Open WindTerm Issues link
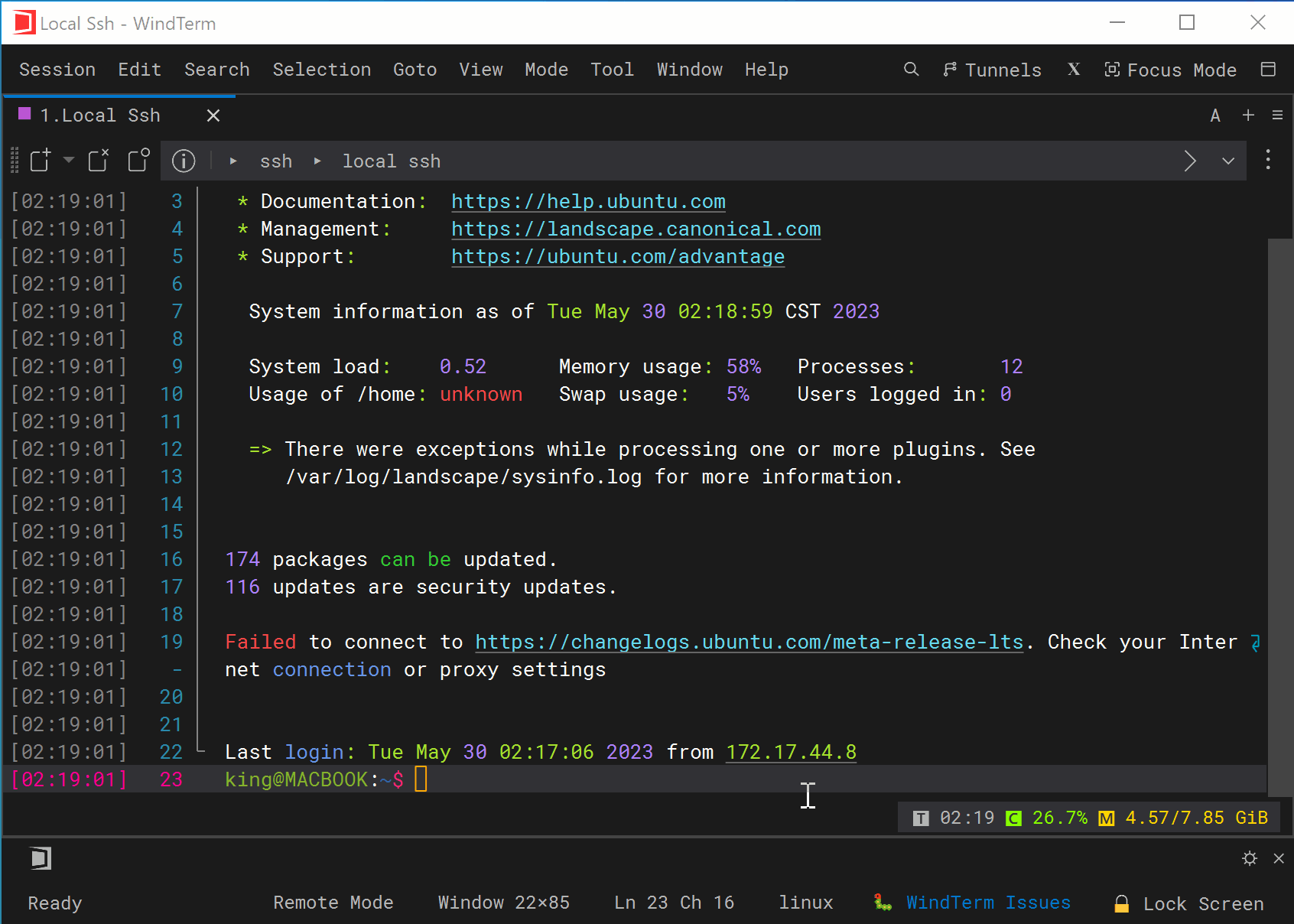This screenshot has width=1294, height=924. tap(988, 903)
